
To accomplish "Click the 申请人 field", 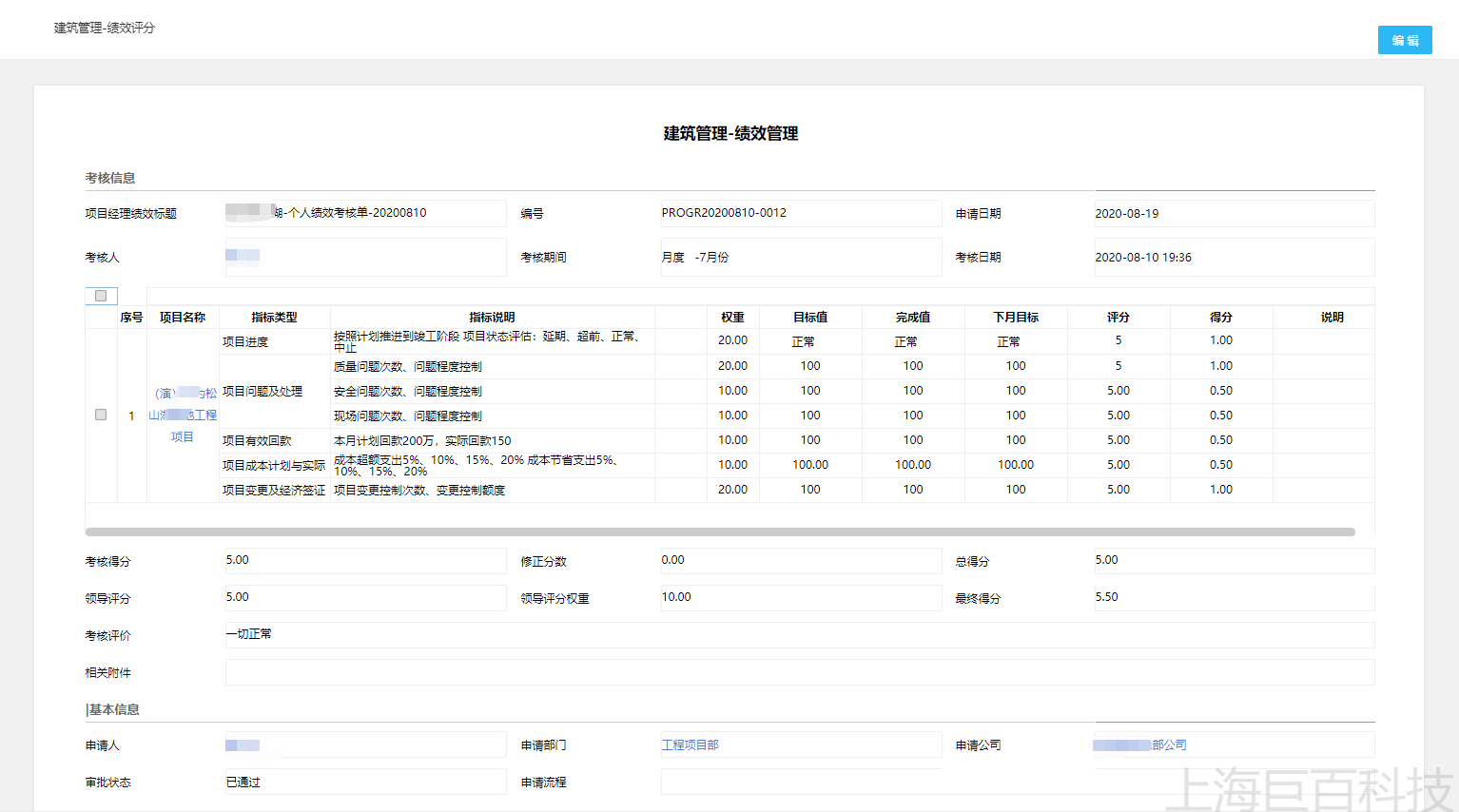I will 365,744.
